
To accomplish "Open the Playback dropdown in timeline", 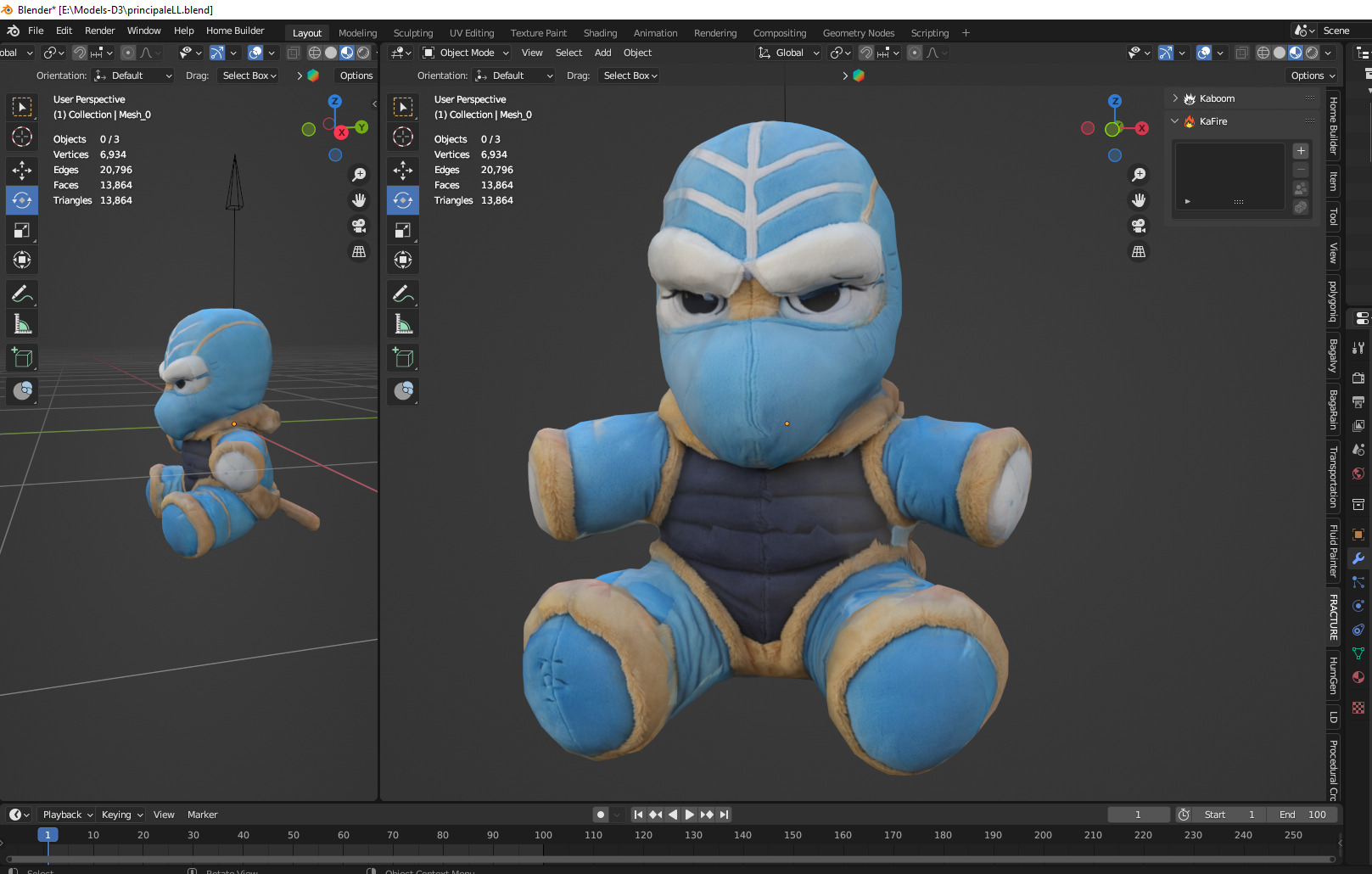I will click(68, 815).
